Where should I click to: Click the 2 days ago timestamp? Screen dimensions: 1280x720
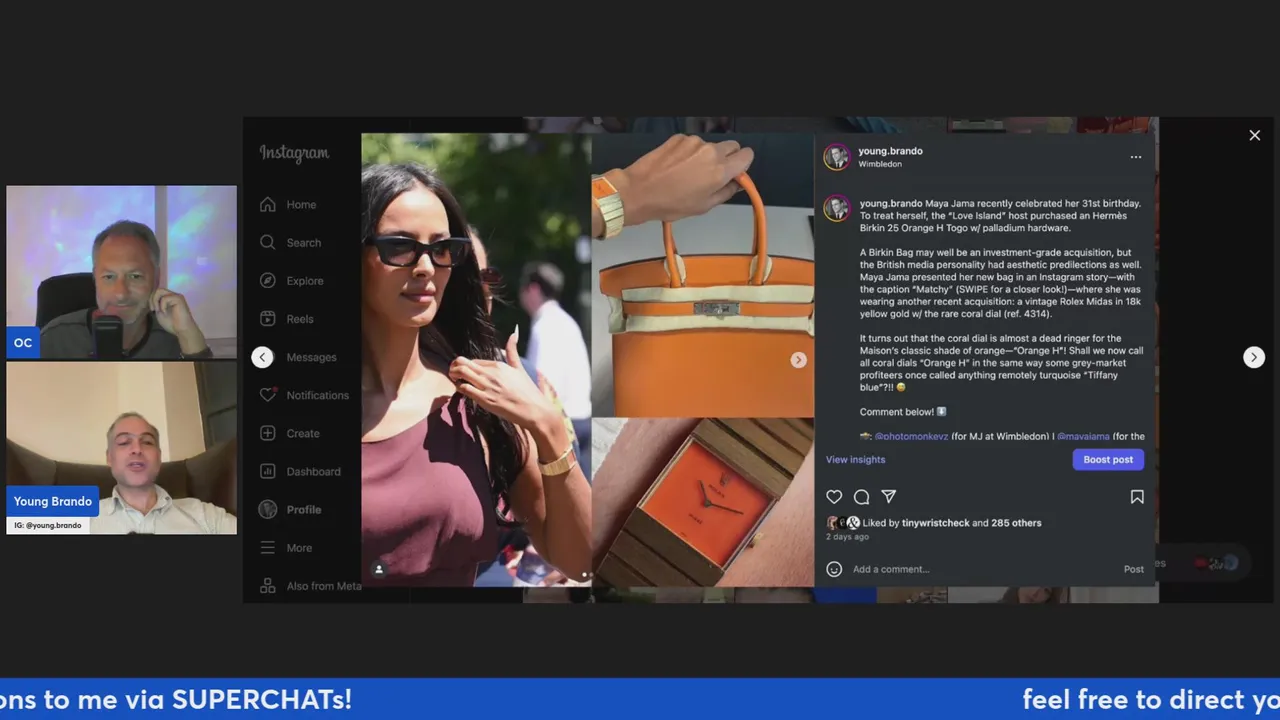[847, 537]
